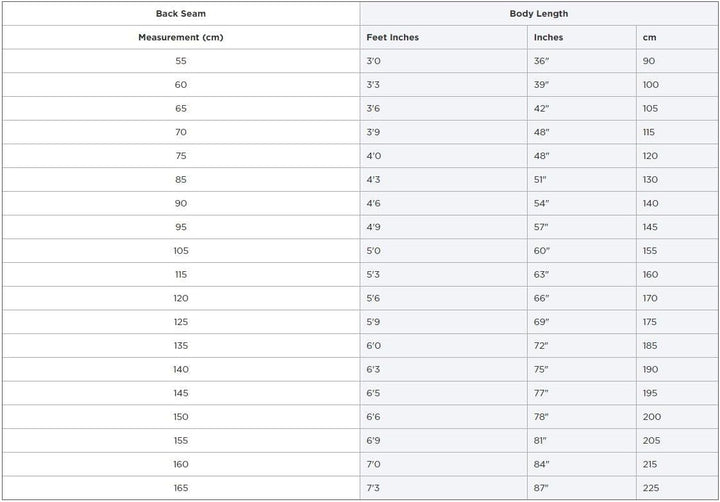Screen dimensions: 720x502
Task: Select back seam measurement 85
Action: click(x=181, y=180)
